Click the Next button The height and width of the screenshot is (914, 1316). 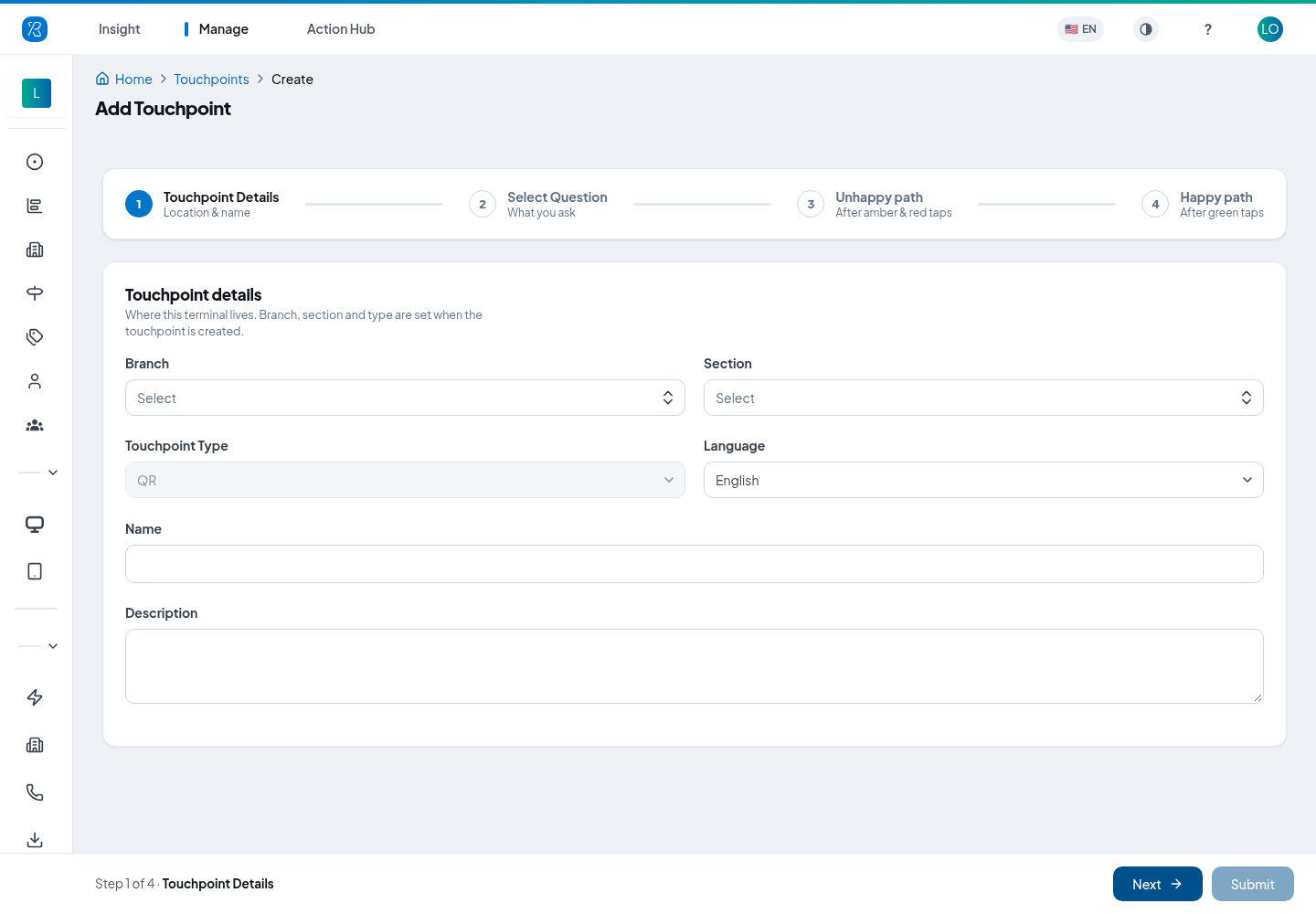1158,884
